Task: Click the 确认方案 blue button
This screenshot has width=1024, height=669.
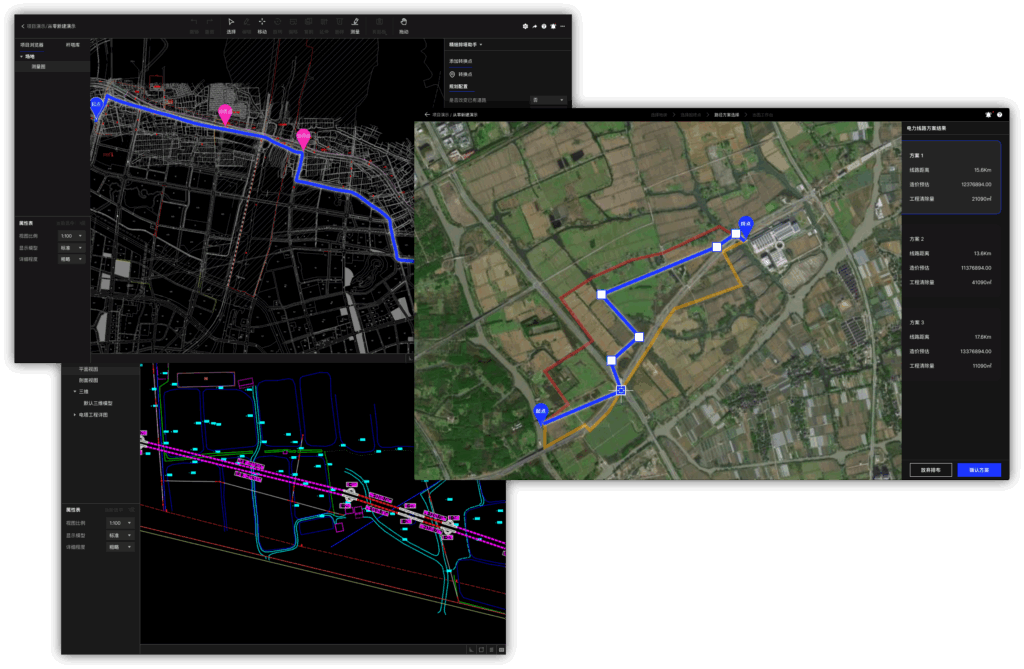Action: tap(978, 469)
